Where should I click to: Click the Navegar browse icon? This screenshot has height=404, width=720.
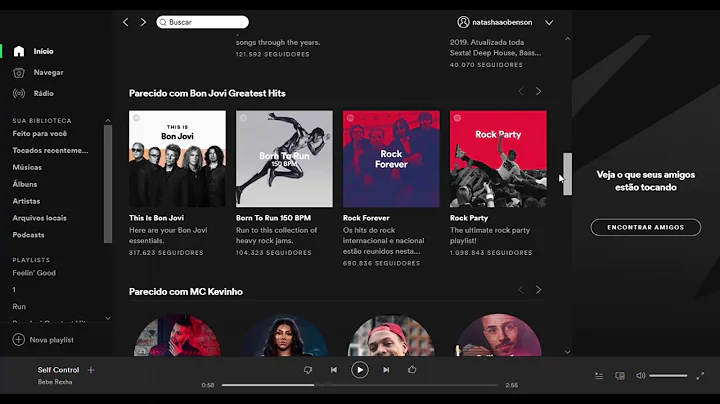pyautogui.click(x=19, y=73)
